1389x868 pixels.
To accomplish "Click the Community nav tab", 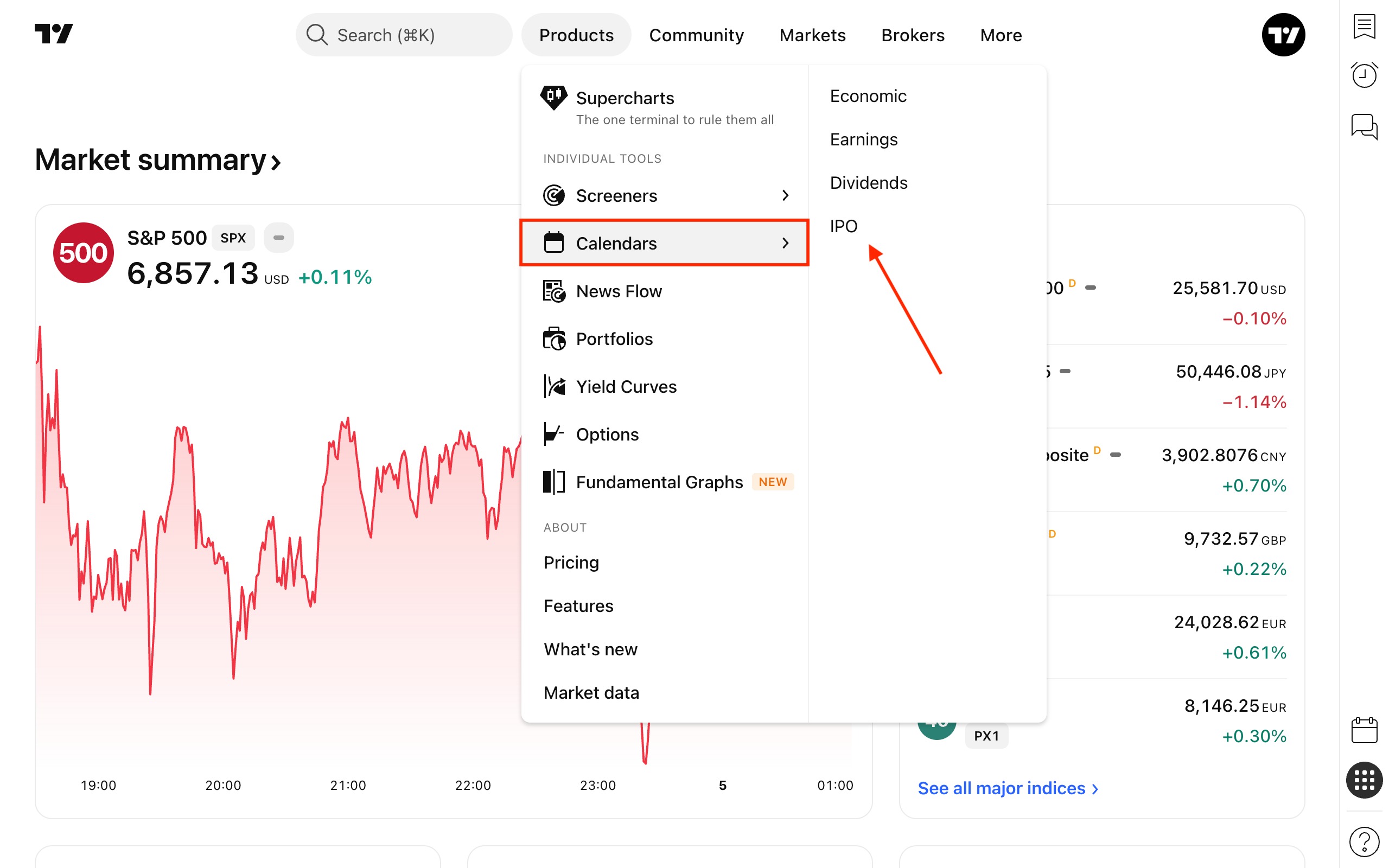I will click(696, 35).
